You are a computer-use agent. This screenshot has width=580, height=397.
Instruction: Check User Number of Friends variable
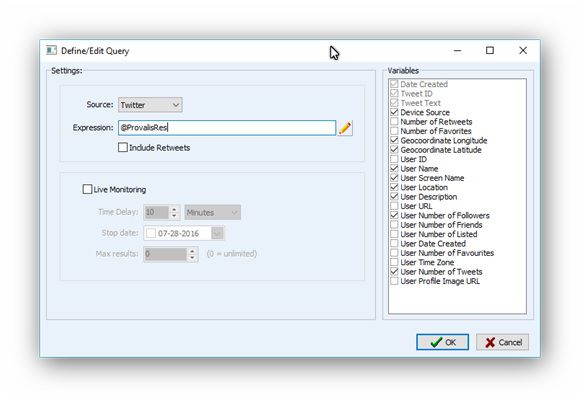click(394, 225)
